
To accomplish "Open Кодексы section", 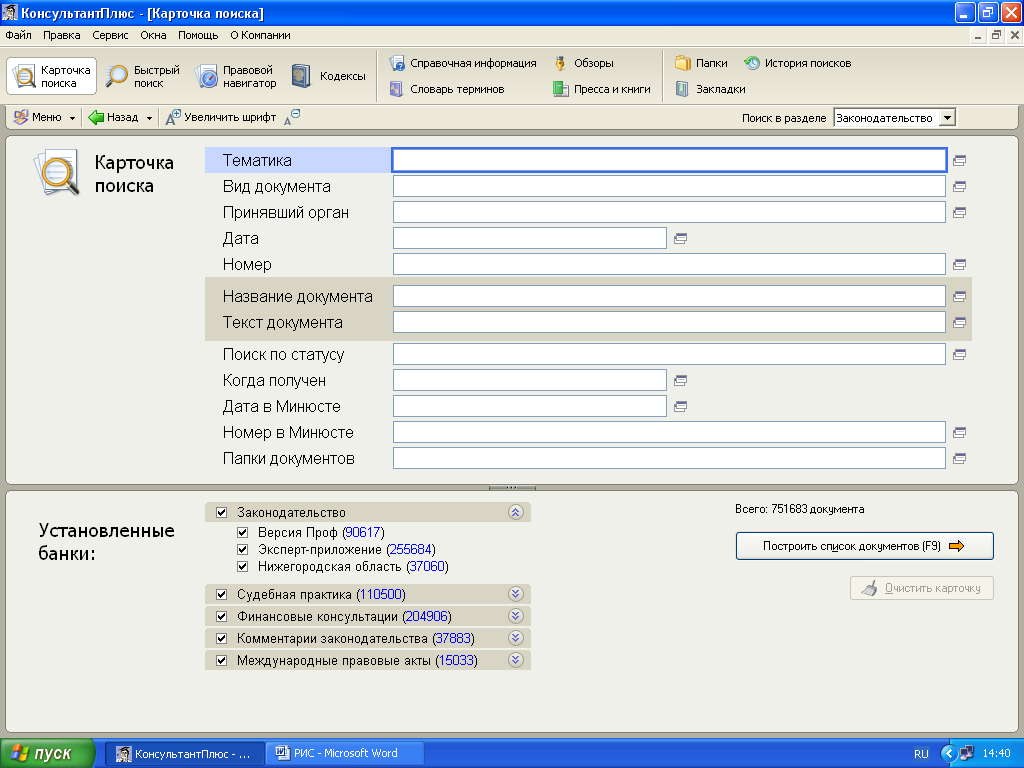I will click(328, 76).
